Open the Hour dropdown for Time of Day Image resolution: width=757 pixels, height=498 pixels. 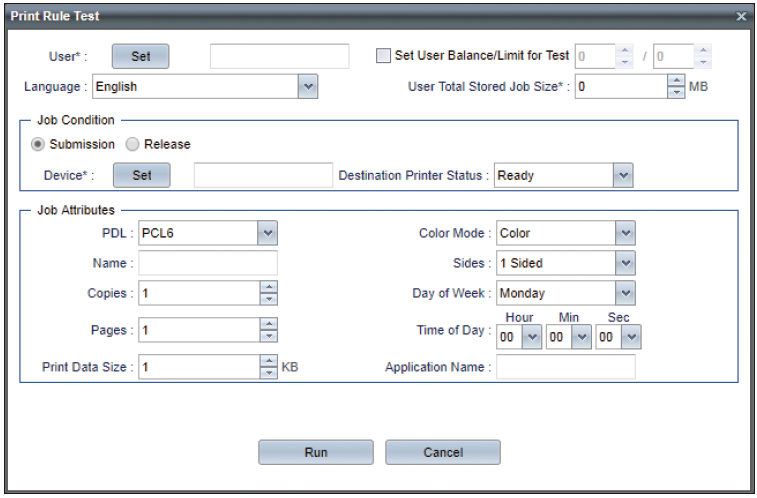532,339
